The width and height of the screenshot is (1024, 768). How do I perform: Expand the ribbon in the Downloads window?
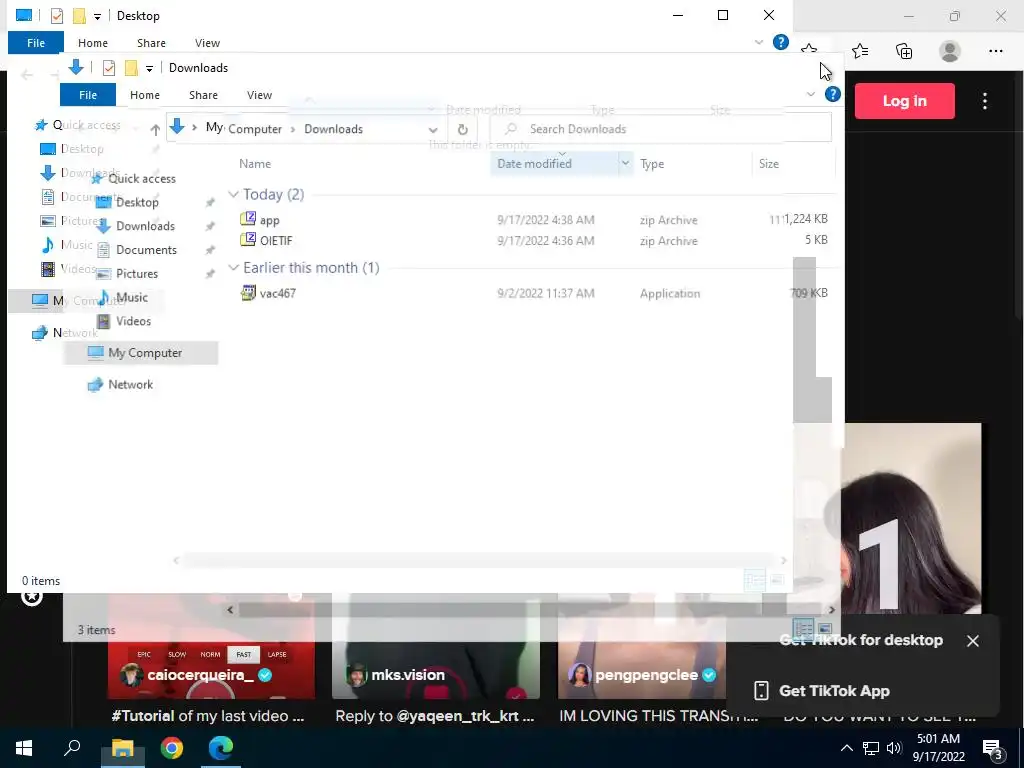tap(811, 95)
